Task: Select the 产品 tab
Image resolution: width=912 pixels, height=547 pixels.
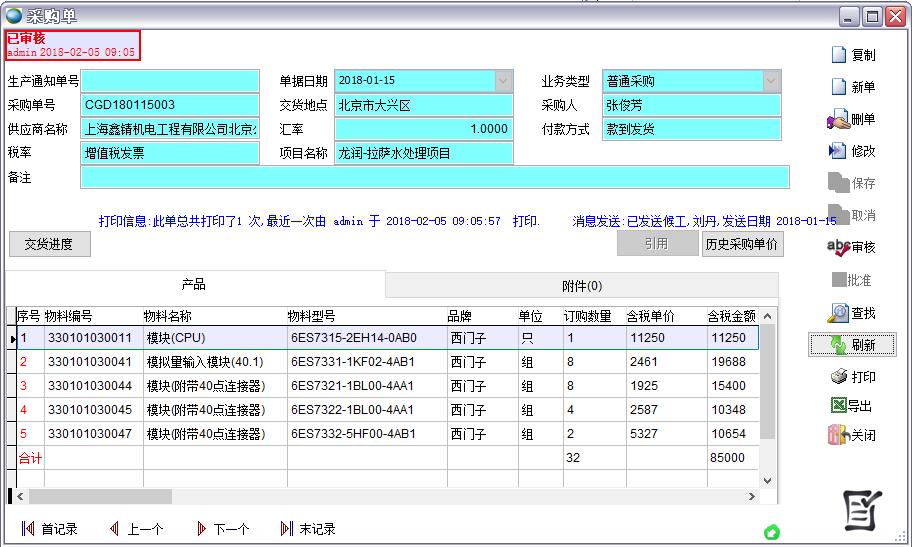Action: coord(194,285)
